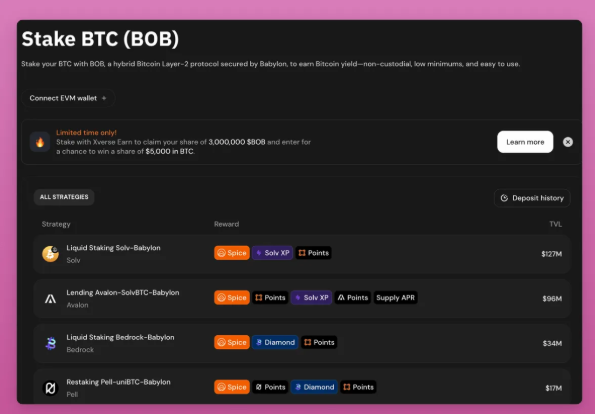
Task: Click the Avalon logo icon
Action: (x=50, y=299)
